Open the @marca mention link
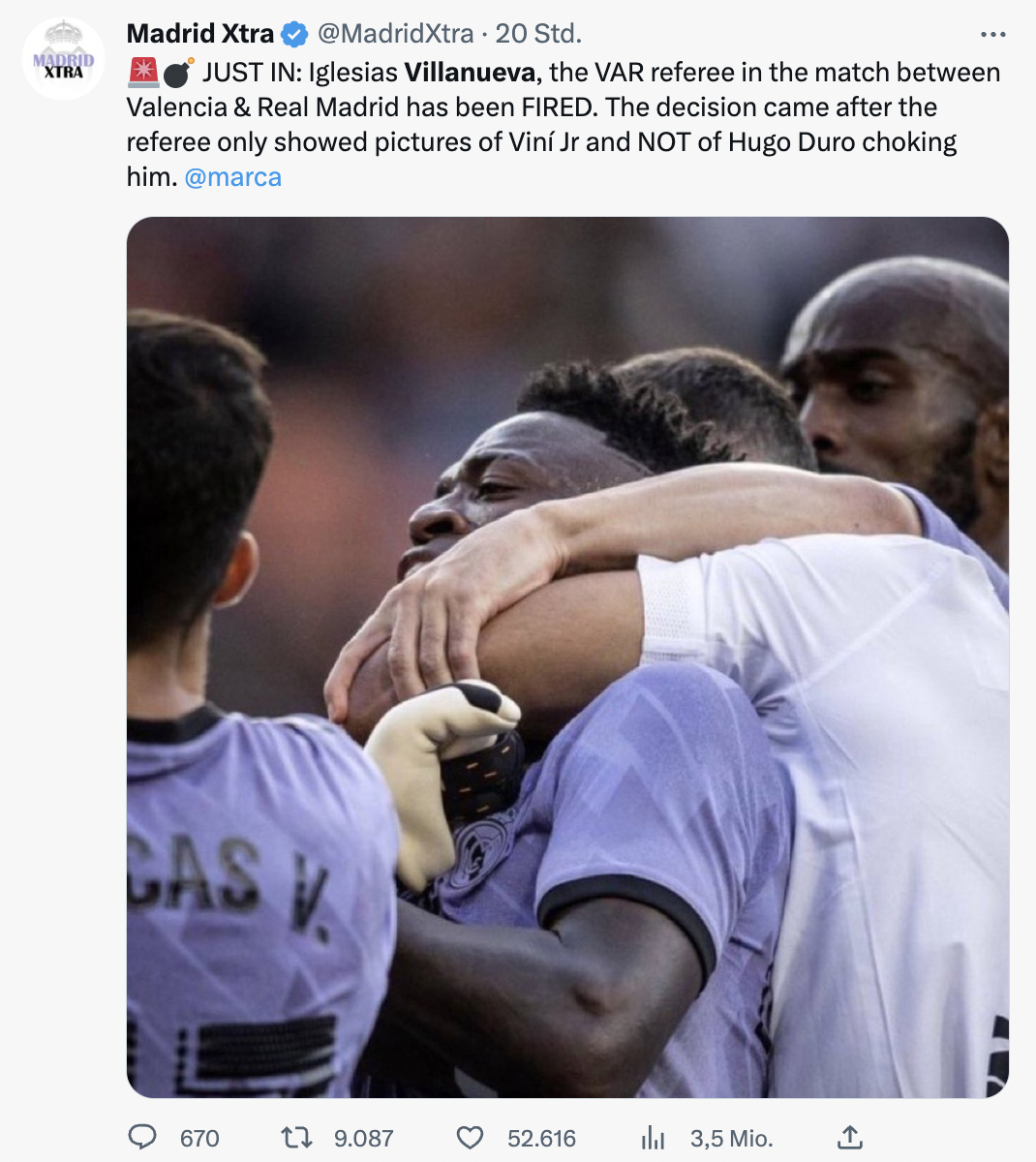Image resolution: width=1036 pixels, height=1162 pixels. point(232,177)
